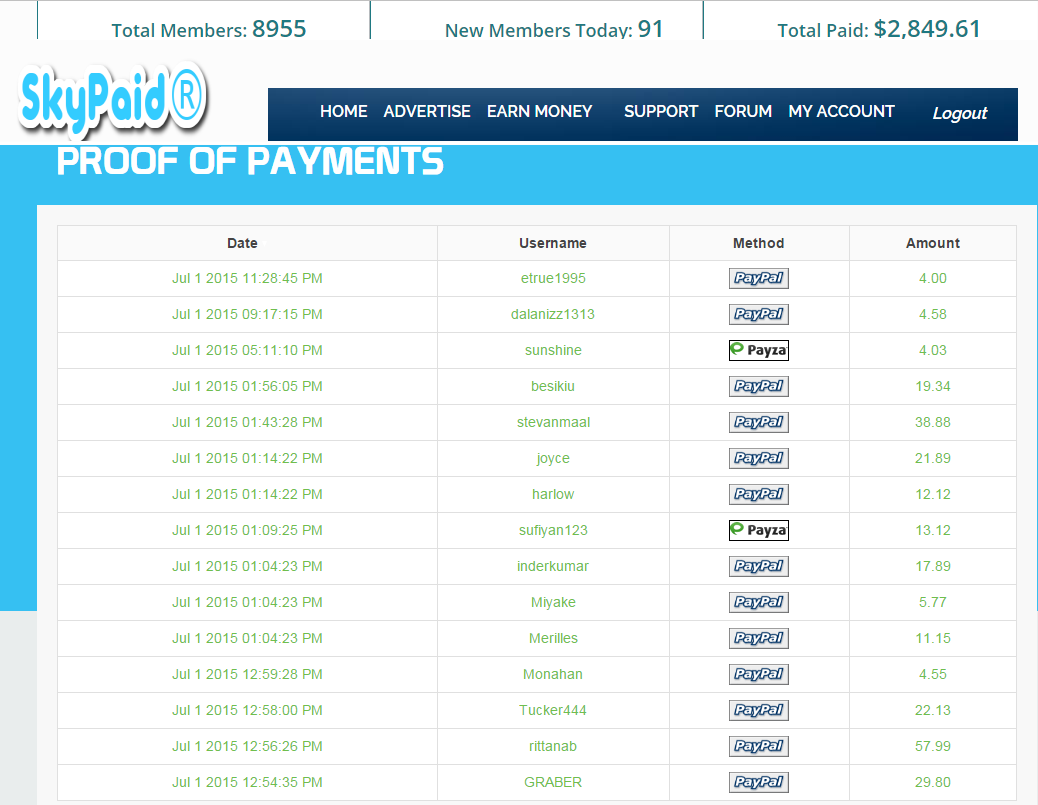
Task: Click PayPal icon in dalanizz1313 row
Action: pyautogui.click(x=759, y=314)
